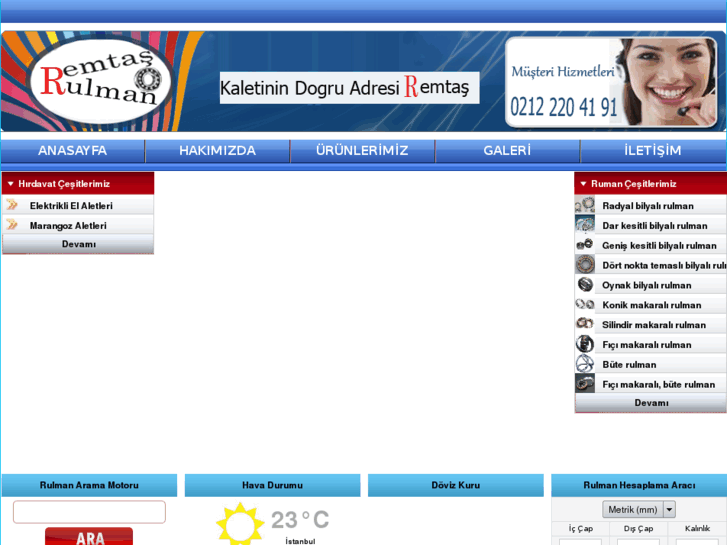Open Oynak bilyalı rulman link

click(646, 285)
